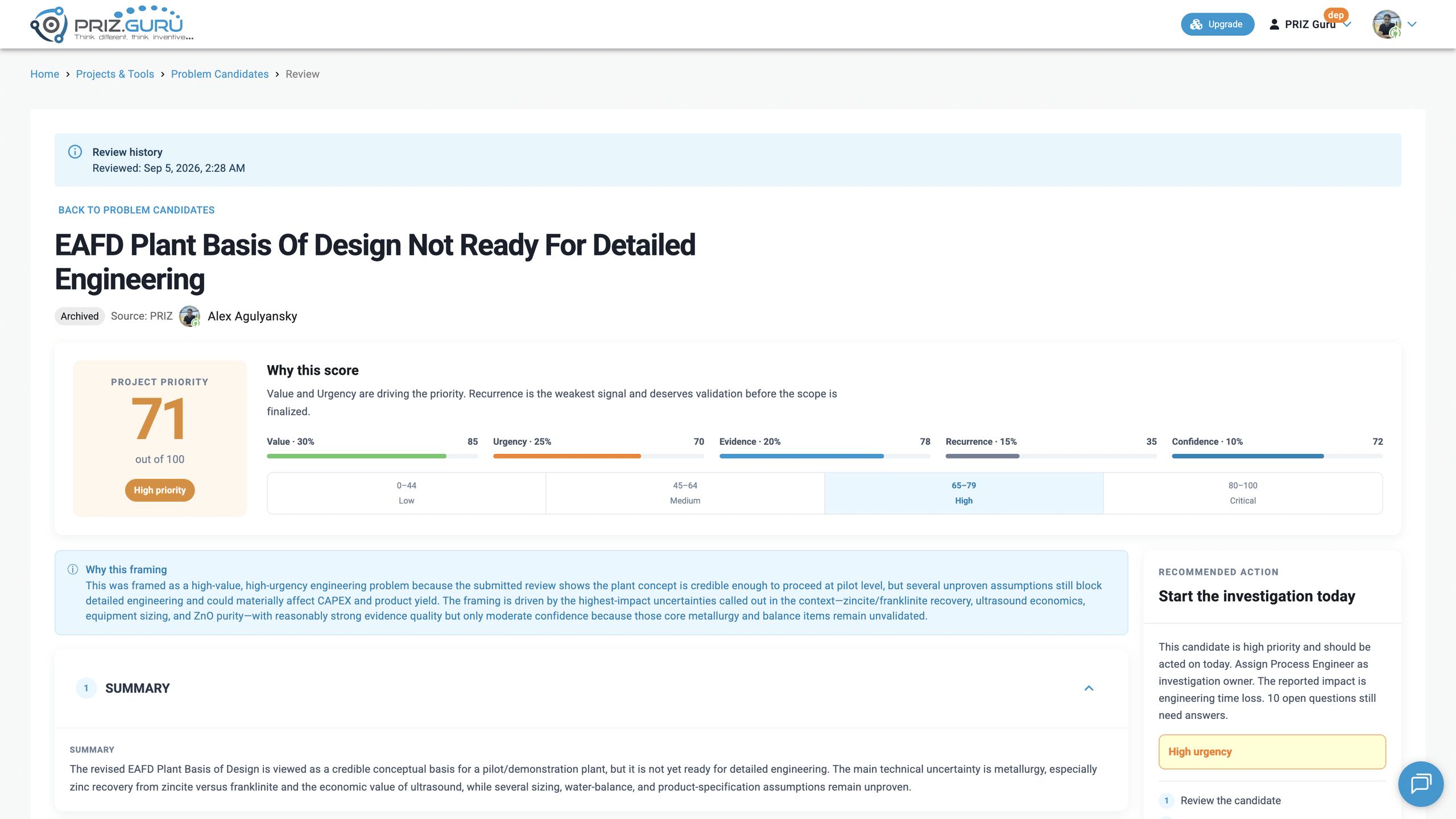This screenshot has width=1456, height=819.
Task: Go to Home breadcrumb
Action: [x=44, y=74]
